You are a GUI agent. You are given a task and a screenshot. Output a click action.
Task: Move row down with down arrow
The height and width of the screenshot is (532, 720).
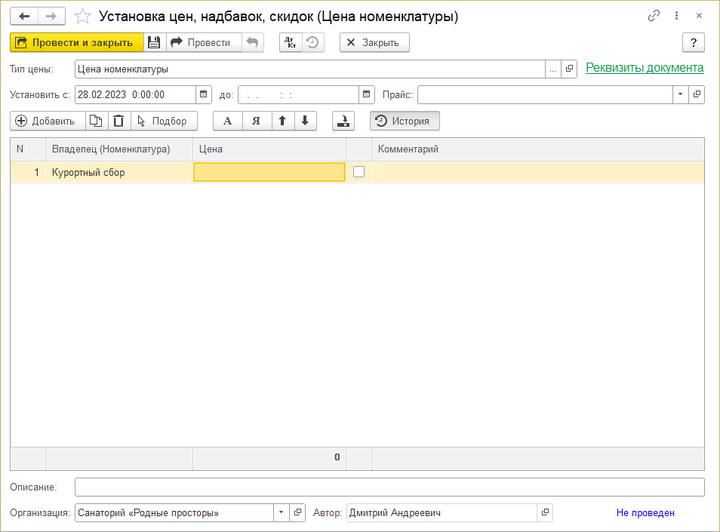305,121
